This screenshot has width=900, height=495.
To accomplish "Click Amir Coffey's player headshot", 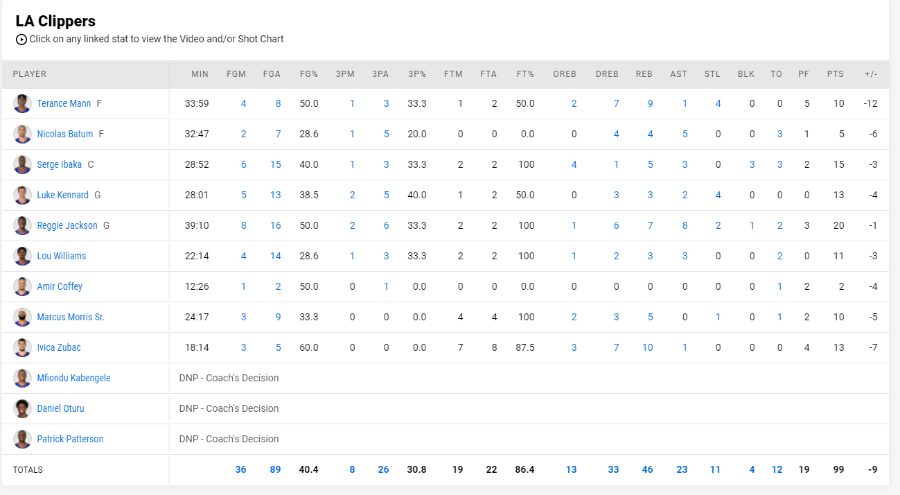I will click(22, 287).
